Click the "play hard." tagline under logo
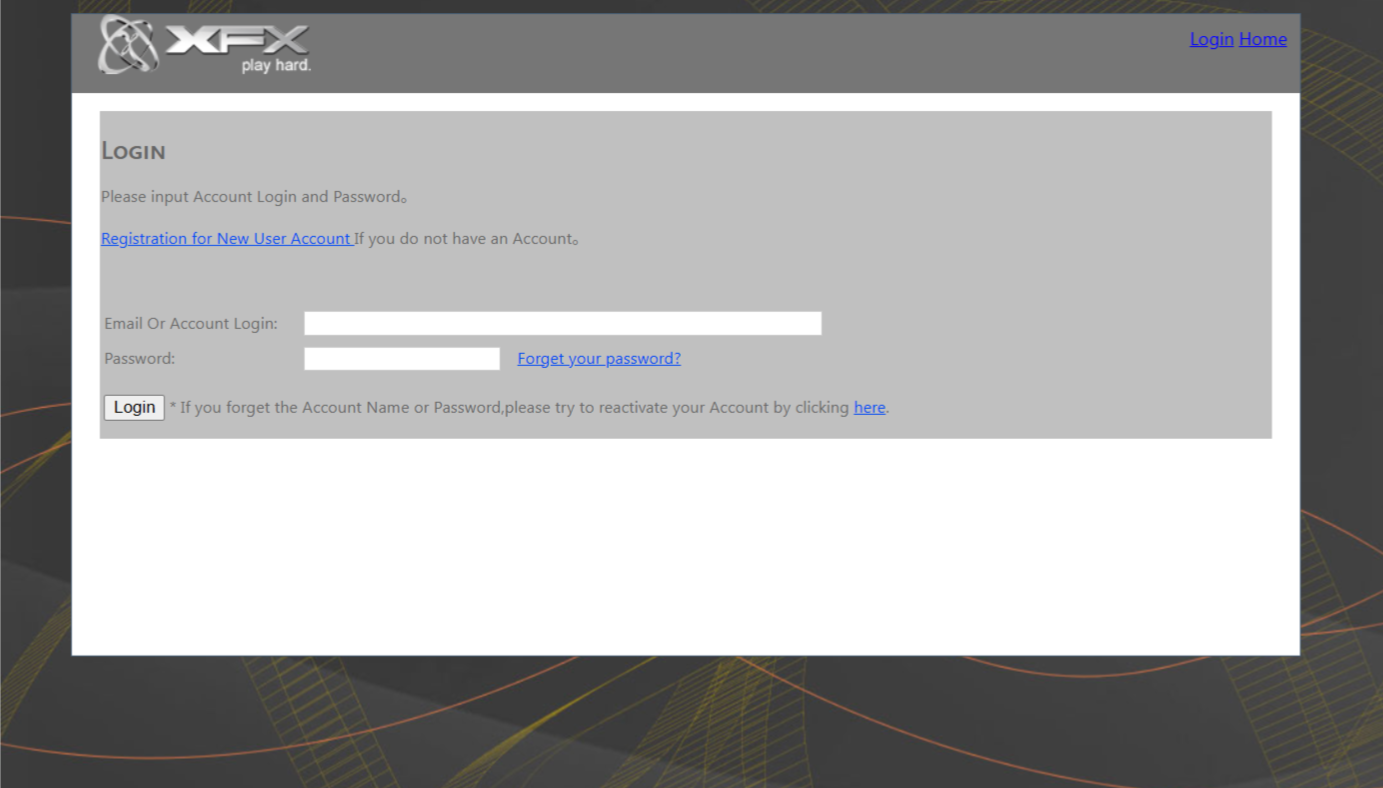 (276, 66)
